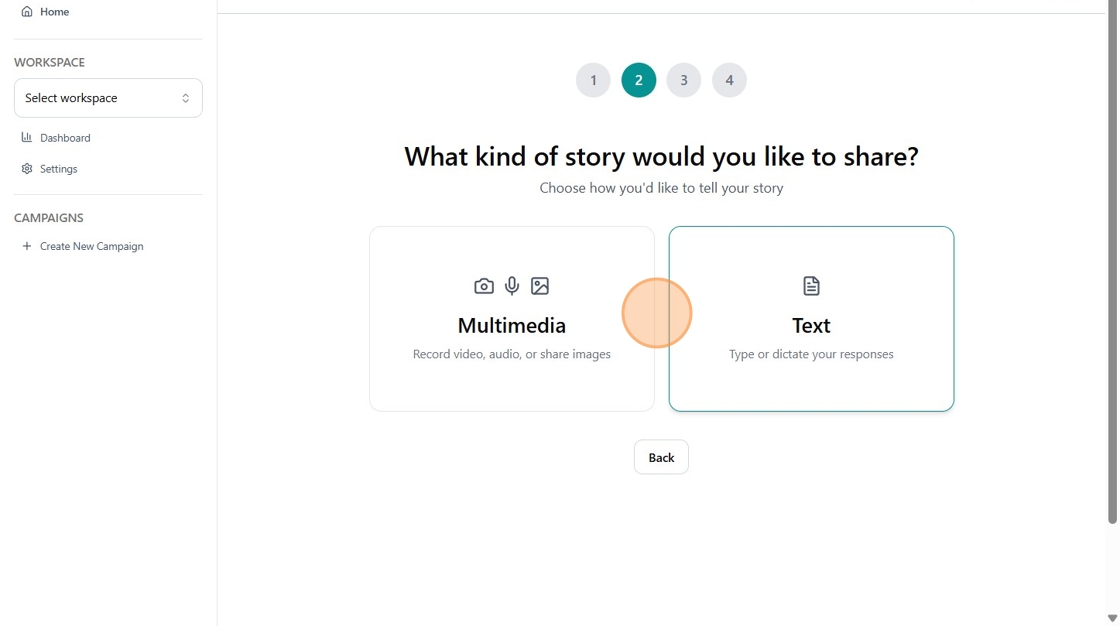The image size is (1120, 626).
Task: Click the Settings gear icon
Action: point(27,169)
